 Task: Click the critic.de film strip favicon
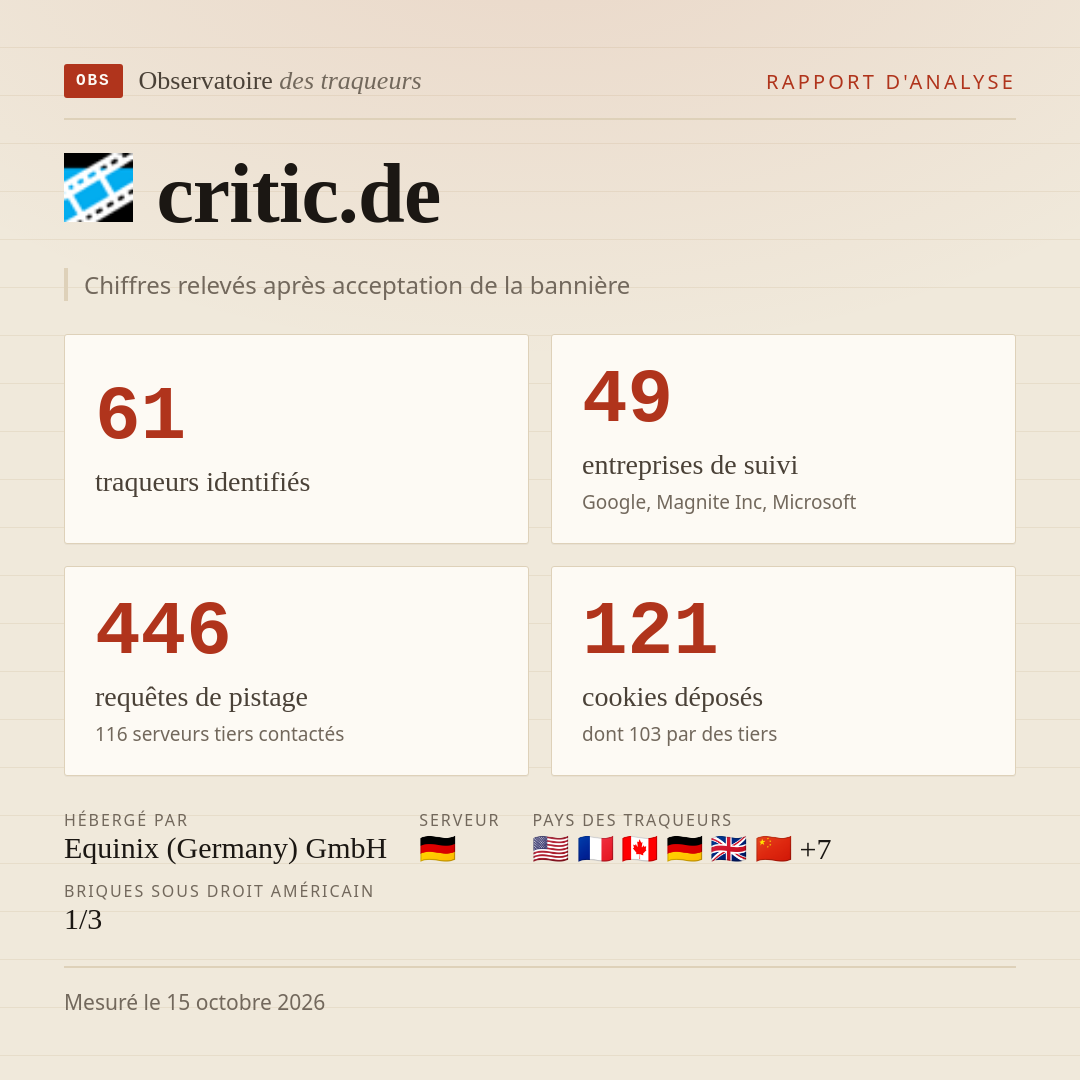[98, 187]
